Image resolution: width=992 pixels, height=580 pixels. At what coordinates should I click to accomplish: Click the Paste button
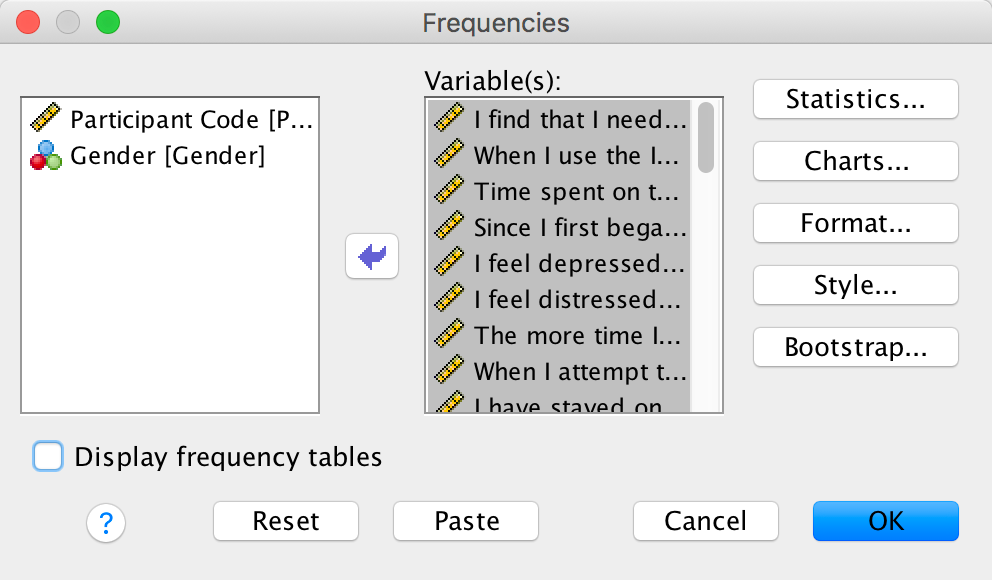click(x=466, y=521)
